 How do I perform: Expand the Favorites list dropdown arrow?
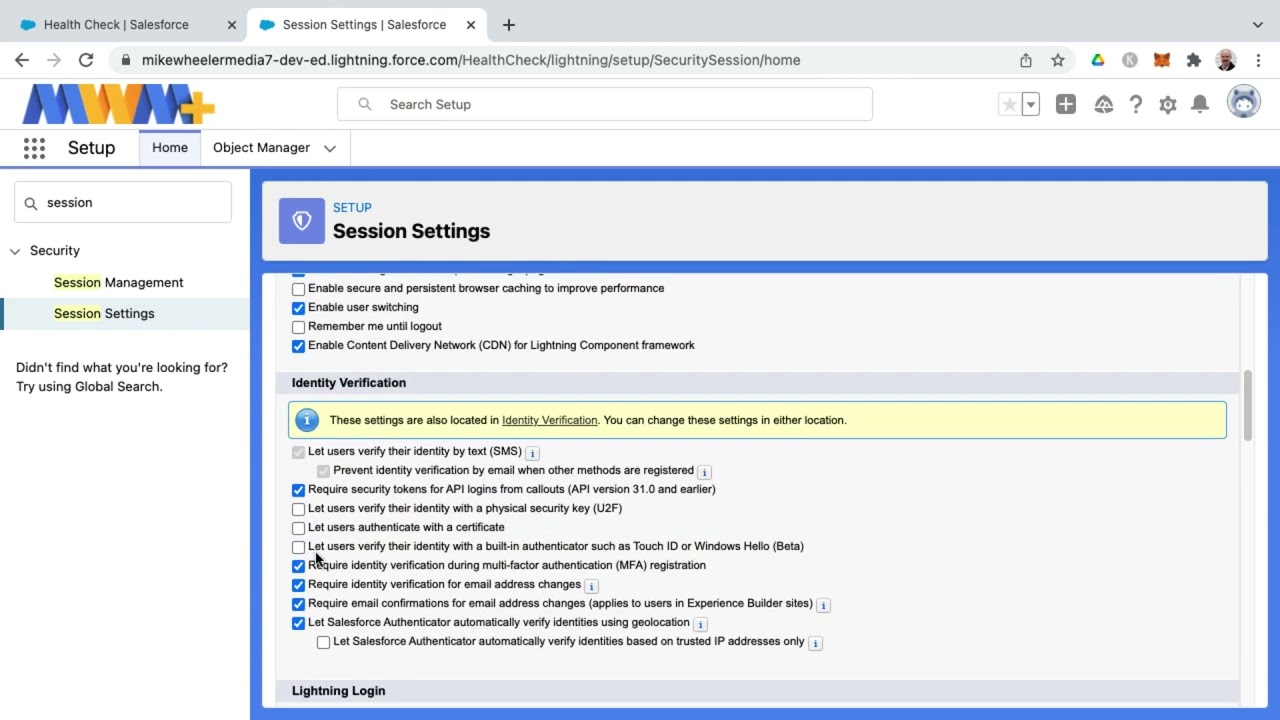(1030, 104)
